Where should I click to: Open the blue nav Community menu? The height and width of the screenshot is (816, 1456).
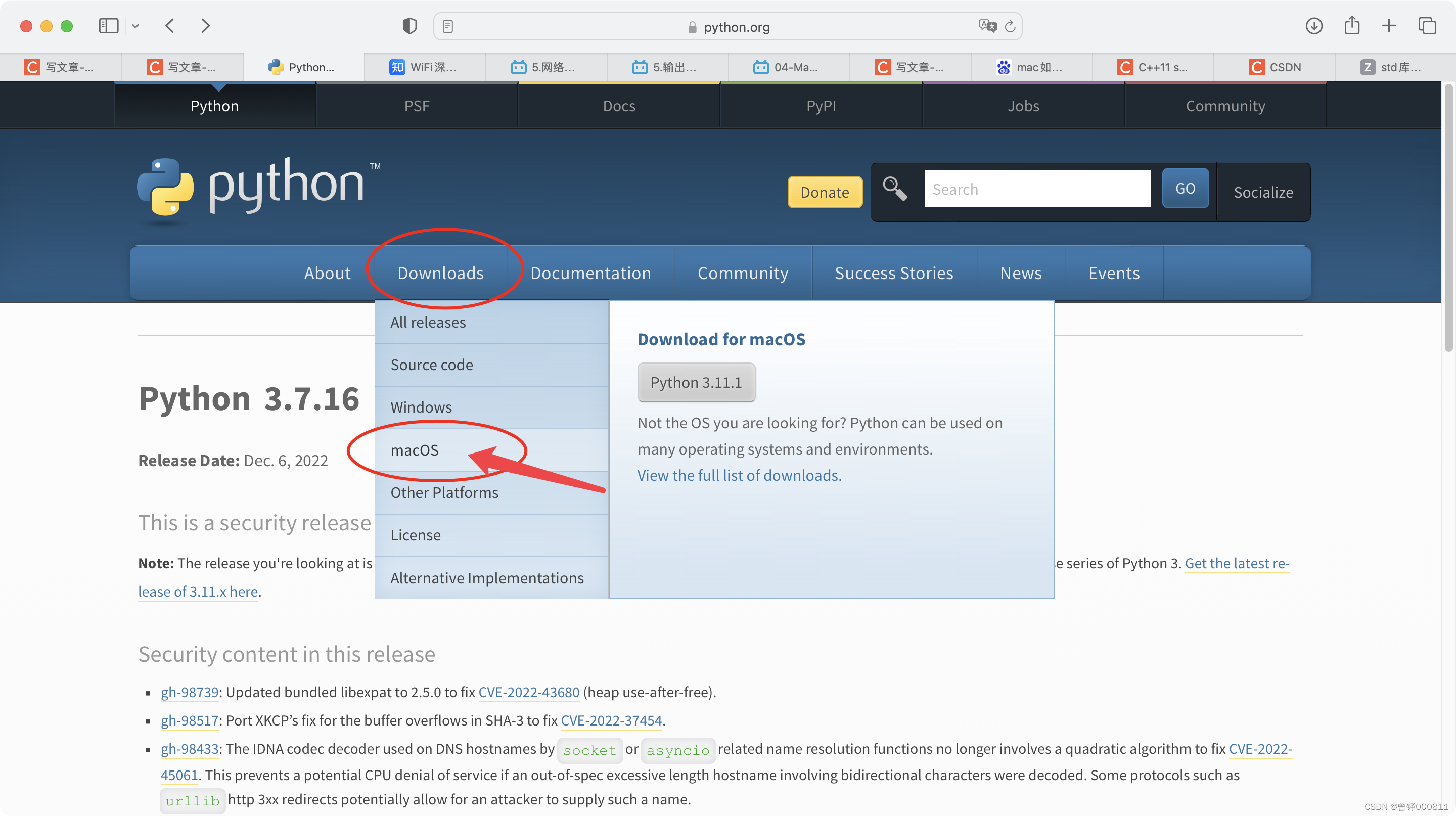743,273
